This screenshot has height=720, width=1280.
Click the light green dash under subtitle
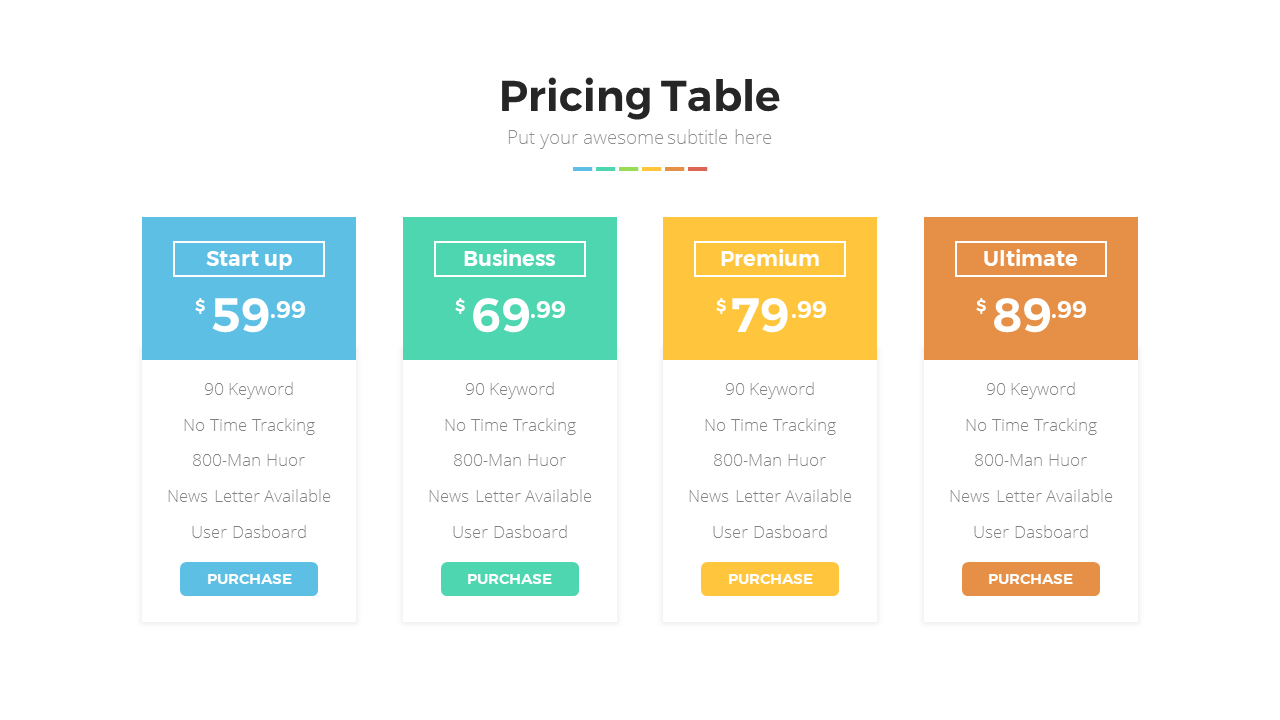point(628,169)
